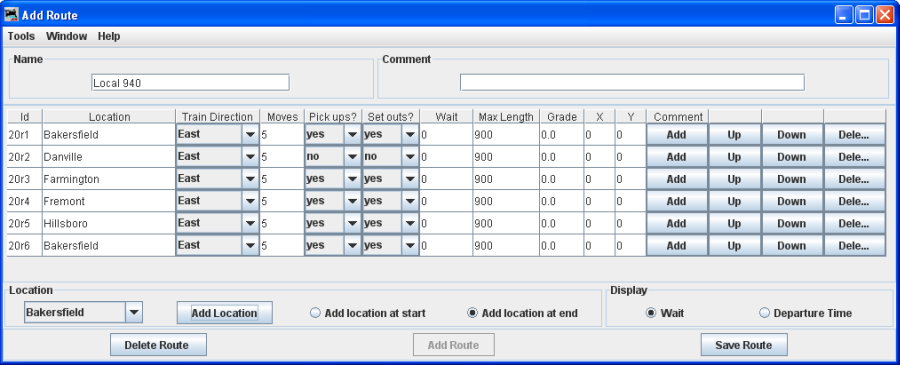This screenshot has height=365, width=900.
Task: Click Down button for Hillsboro row
Action: [792, 223]
